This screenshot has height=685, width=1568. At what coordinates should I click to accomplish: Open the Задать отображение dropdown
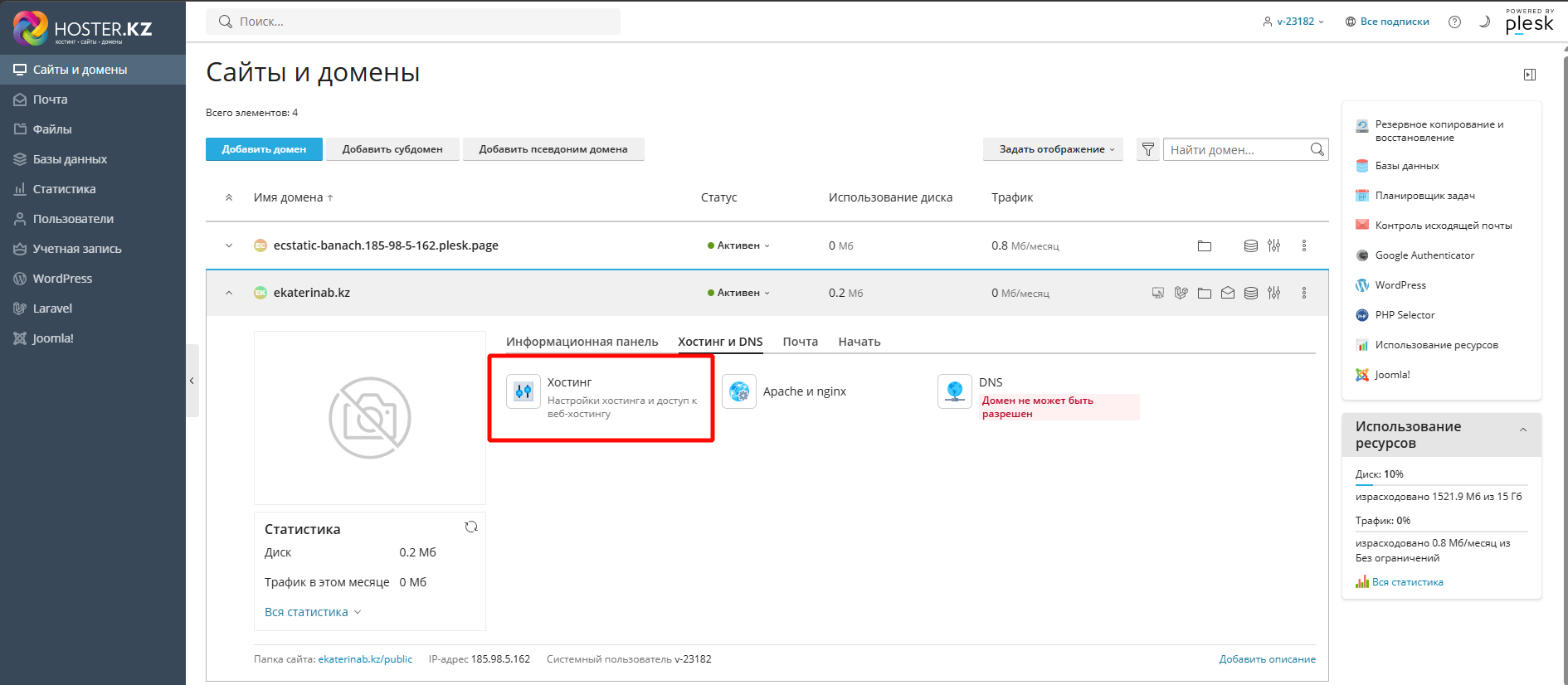tap(1052, 149)
